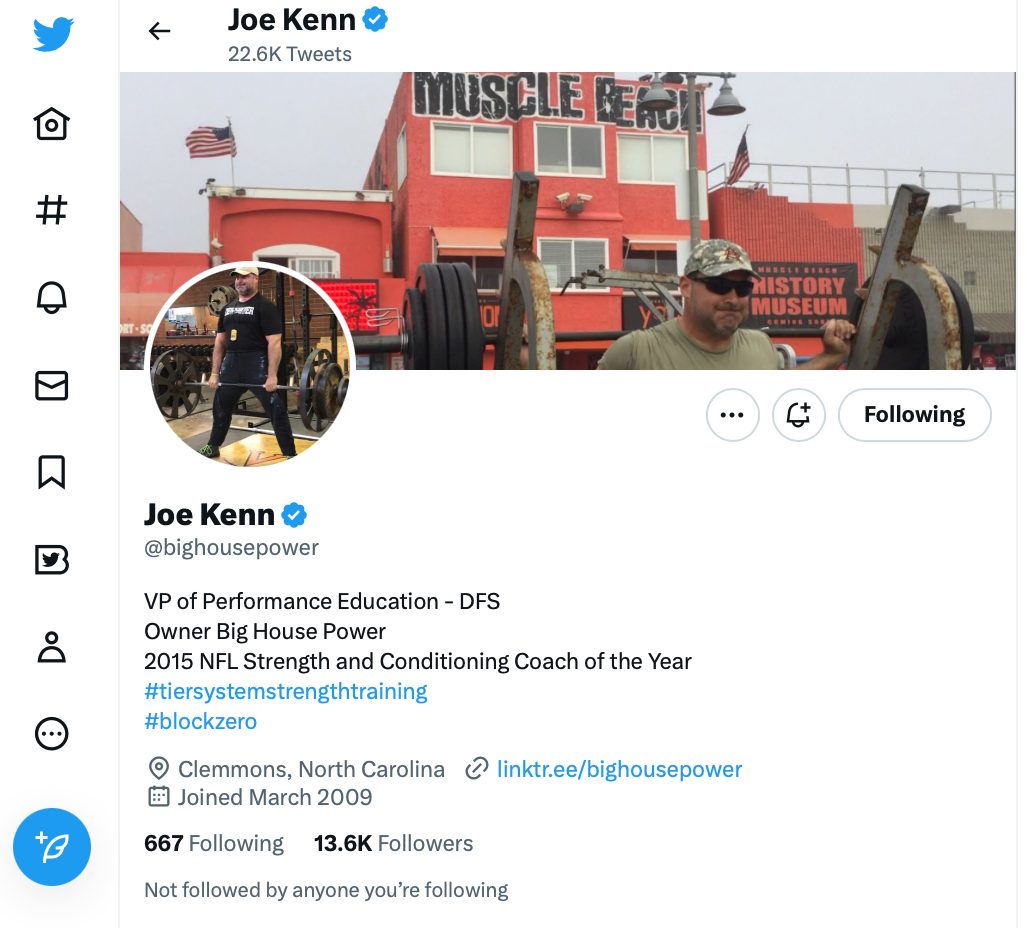Open Notifications bell in sidebar
The image size is (1027, 928).
52,297
